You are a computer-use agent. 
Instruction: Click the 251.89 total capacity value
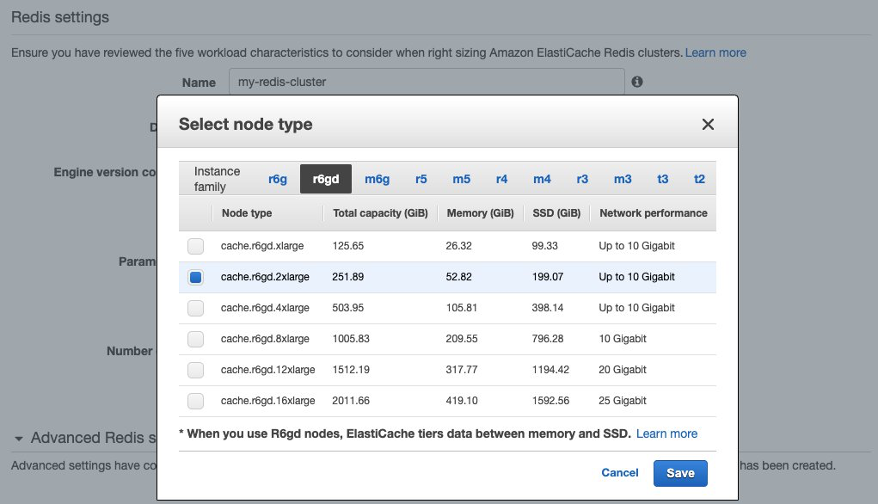click(348, 276)
